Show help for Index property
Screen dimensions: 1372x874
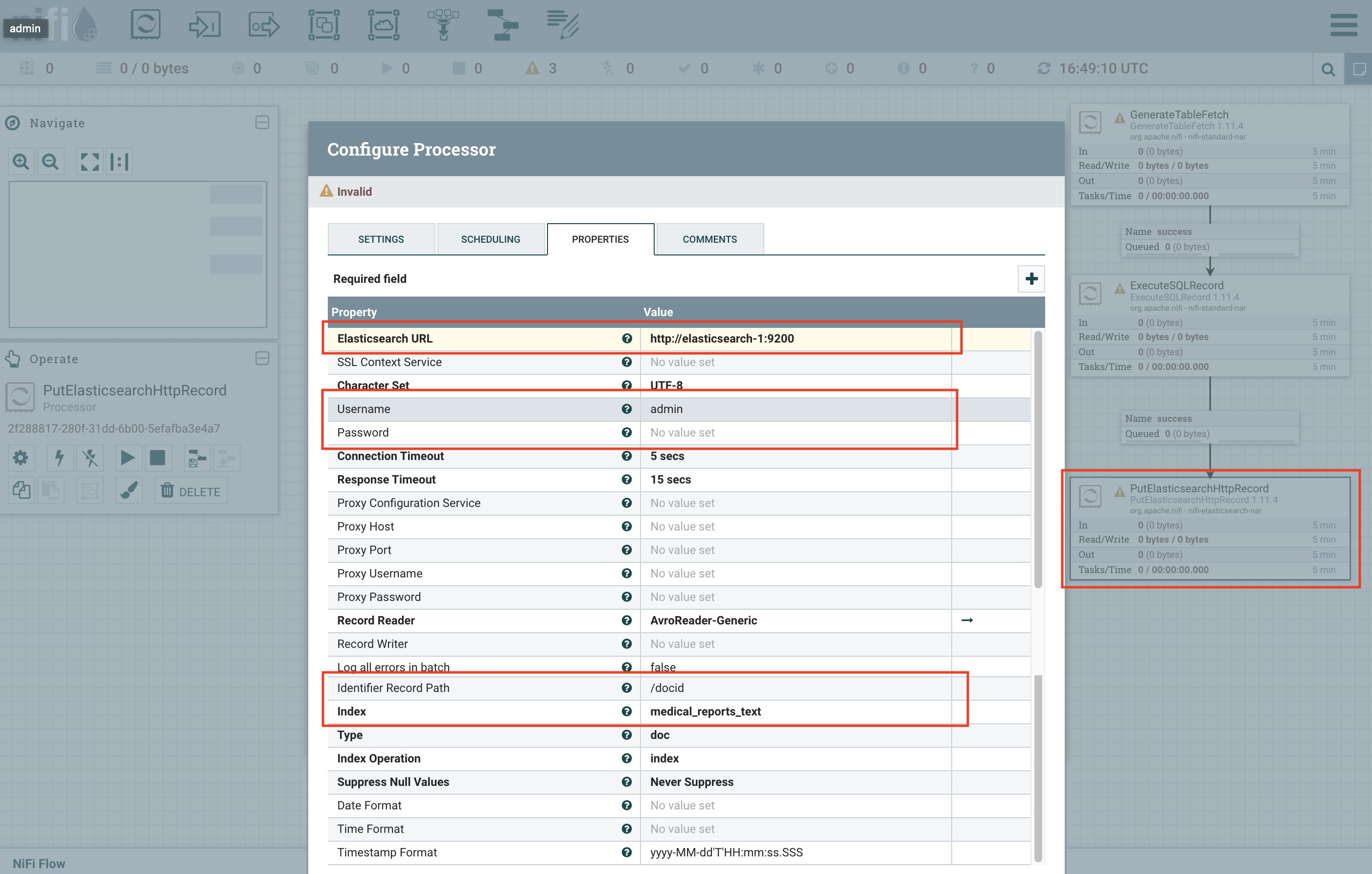tap(627, 712)
